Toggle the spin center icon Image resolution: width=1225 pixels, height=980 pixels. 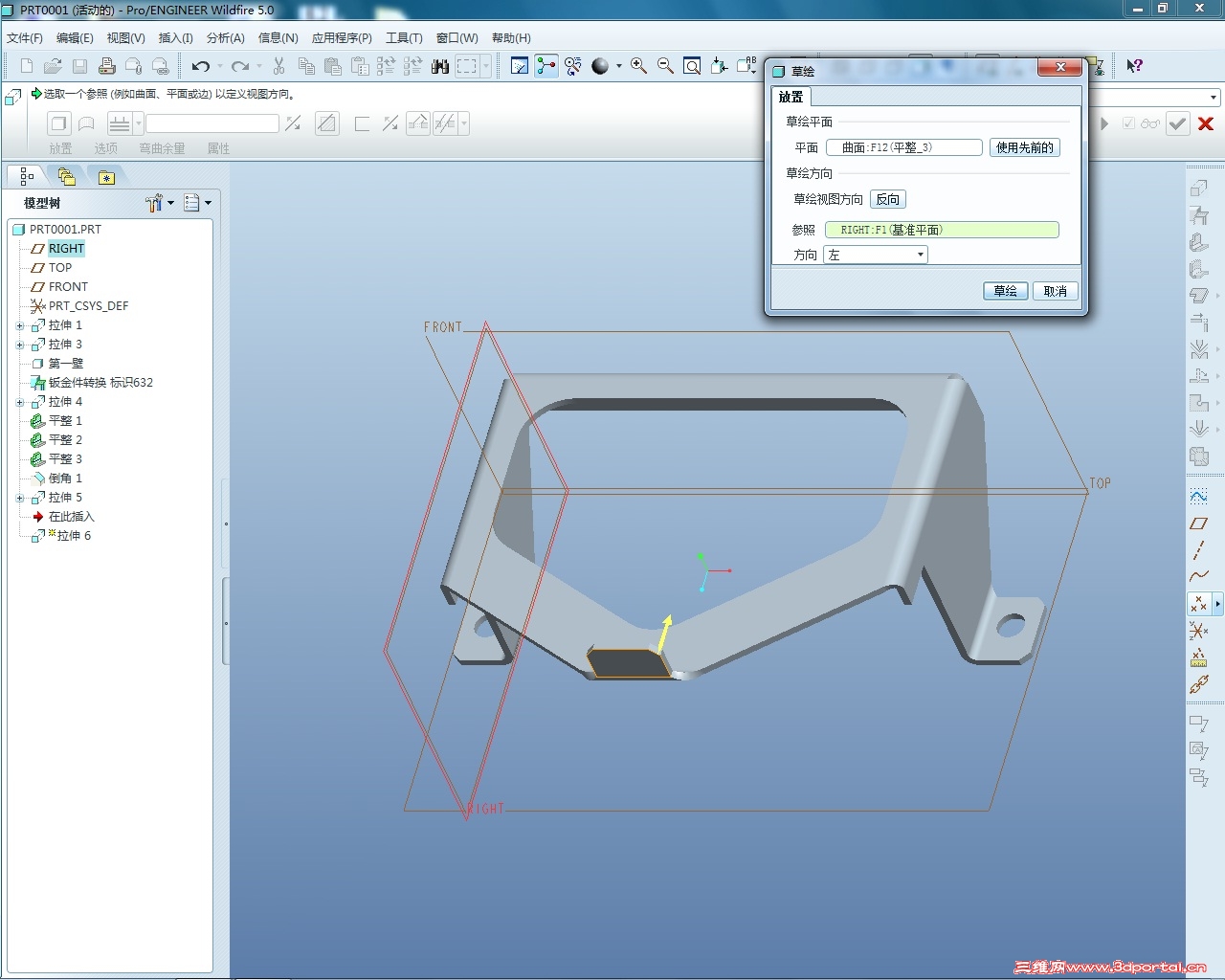pos(546,66)
